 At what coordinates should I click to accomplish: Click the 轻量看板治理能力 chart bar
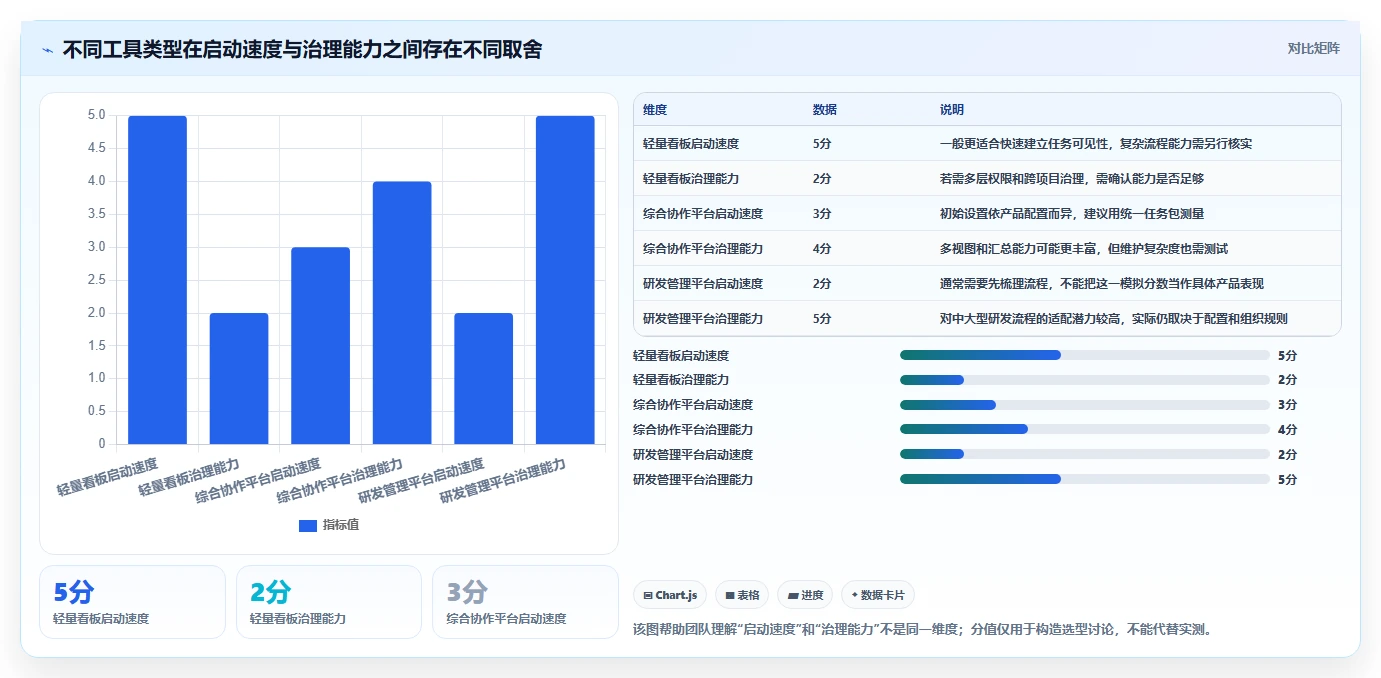[x=239, y=378]
